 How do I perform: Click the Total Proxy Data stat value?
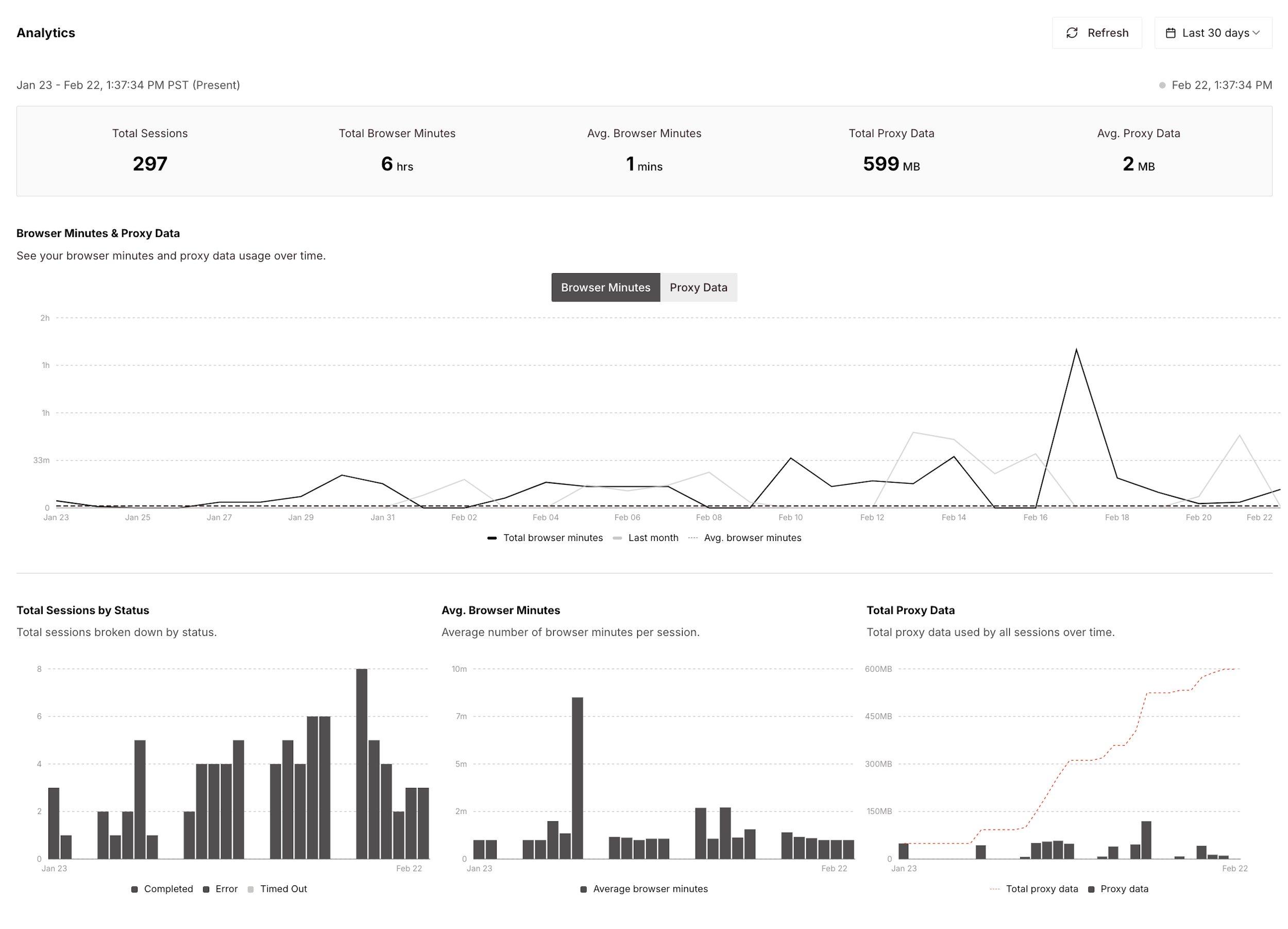point(890,165)
